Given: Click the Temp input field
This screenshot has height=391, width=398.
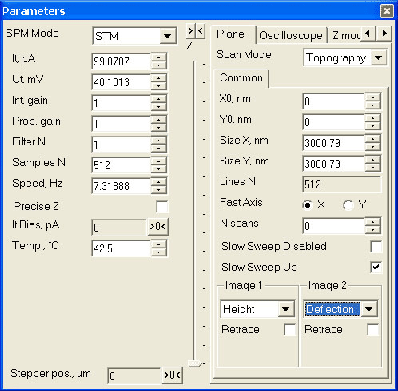Looking at the screenshot, I should pos(121,248).
